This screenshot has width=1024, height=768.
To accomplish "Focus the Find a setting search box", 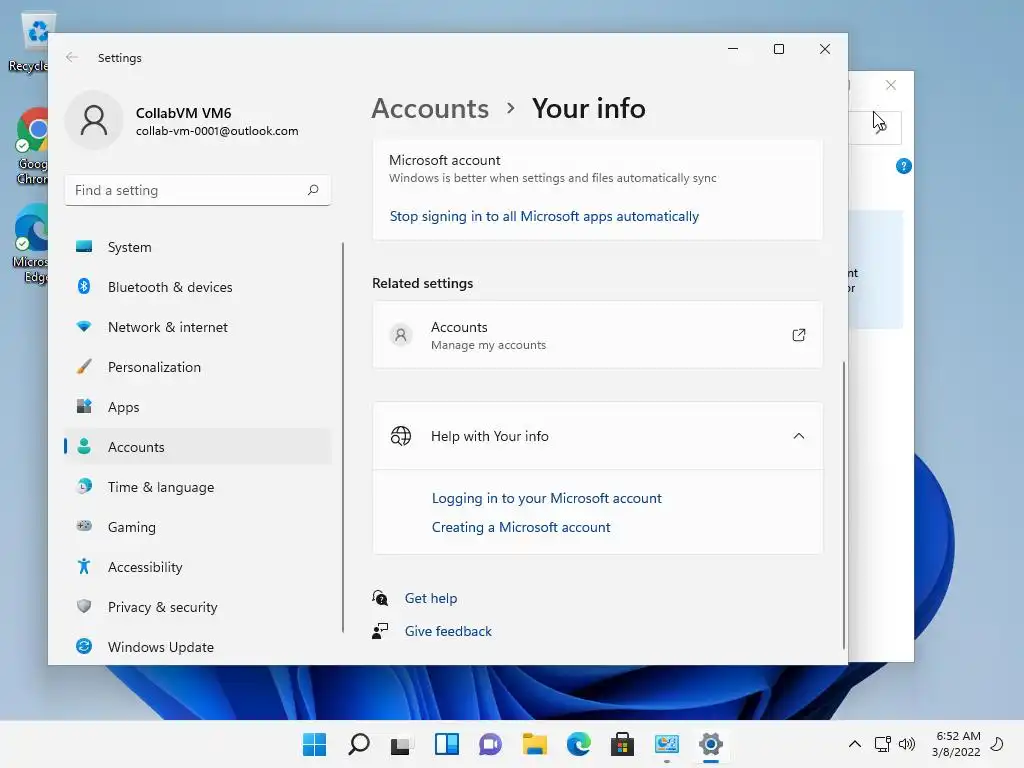I will tap(197, 190).
